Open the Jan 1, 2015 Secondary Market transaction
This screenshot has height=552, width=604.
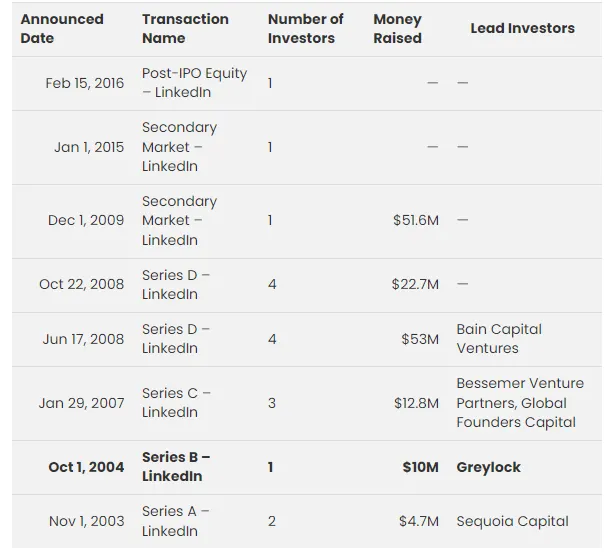[x=179, y=147]
